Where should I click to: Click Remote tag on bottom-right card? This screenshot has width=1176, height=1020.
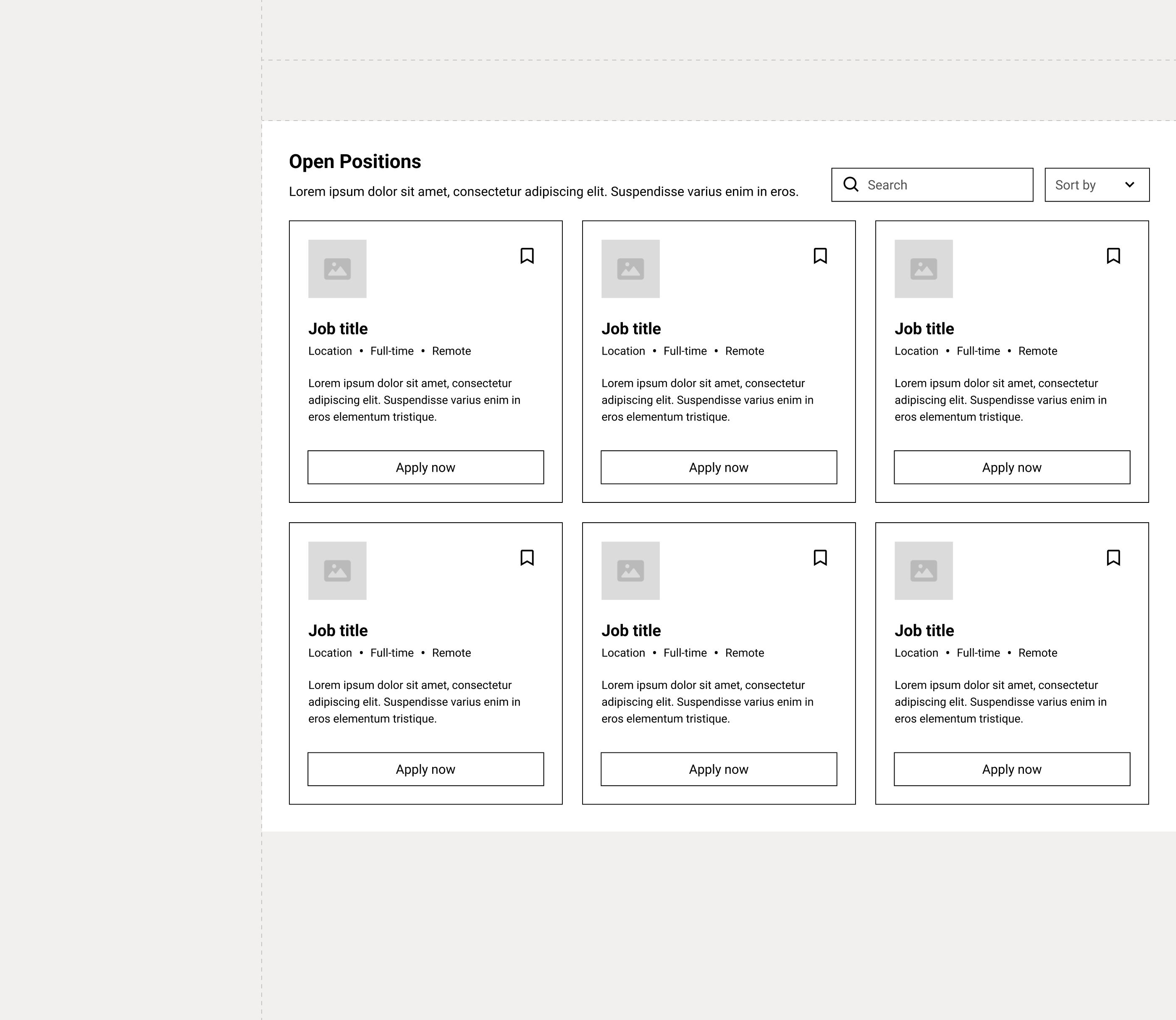pos(1038,653)
